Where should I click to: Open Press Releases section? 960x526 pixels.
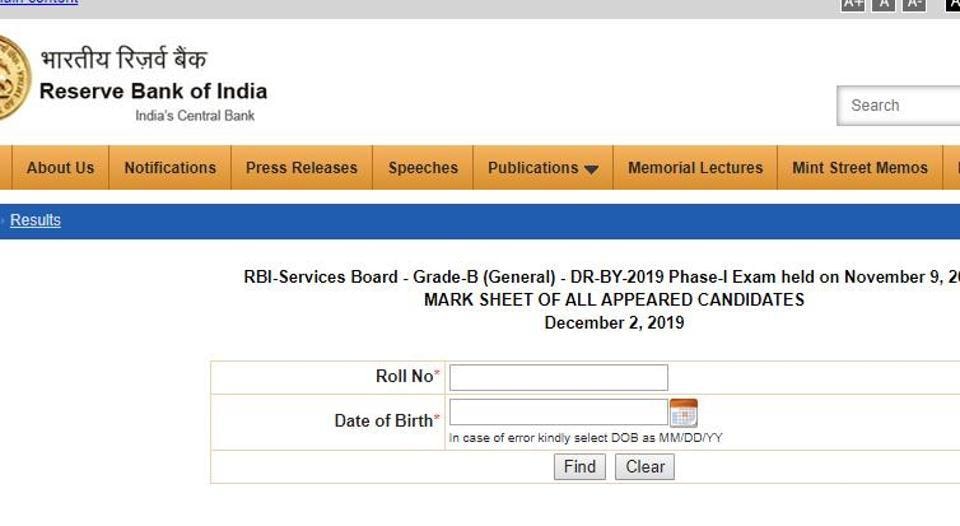301,168
